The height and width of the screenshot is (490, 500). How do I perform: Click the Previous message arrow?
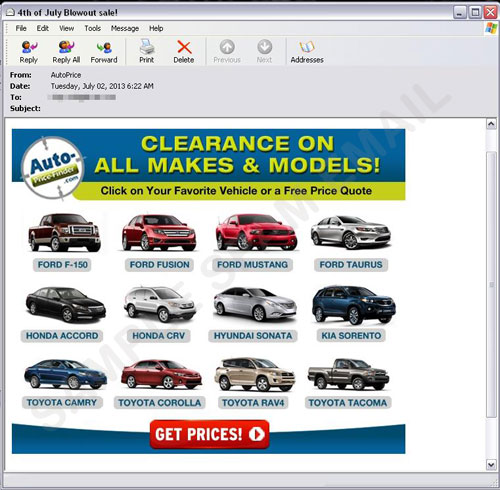[227, 51]
